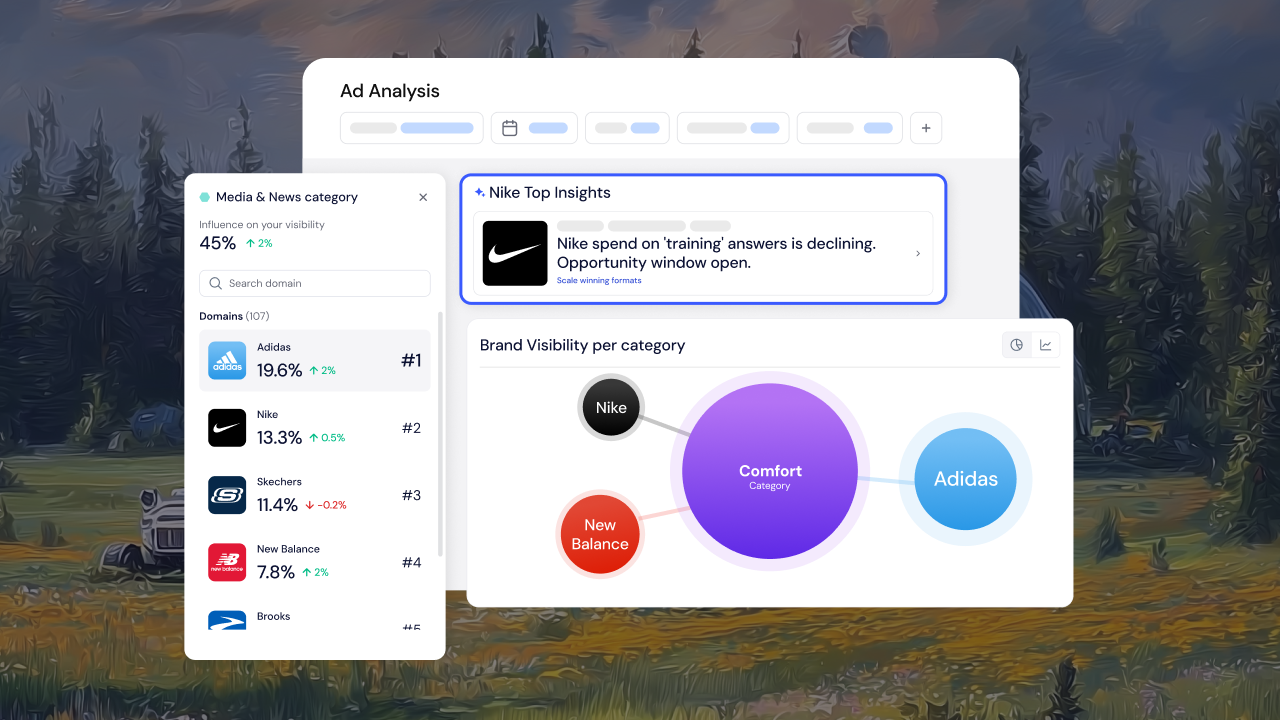Select the Skechers logo in the domains list
The image size is (1280, 720).
tap(227, 495)
